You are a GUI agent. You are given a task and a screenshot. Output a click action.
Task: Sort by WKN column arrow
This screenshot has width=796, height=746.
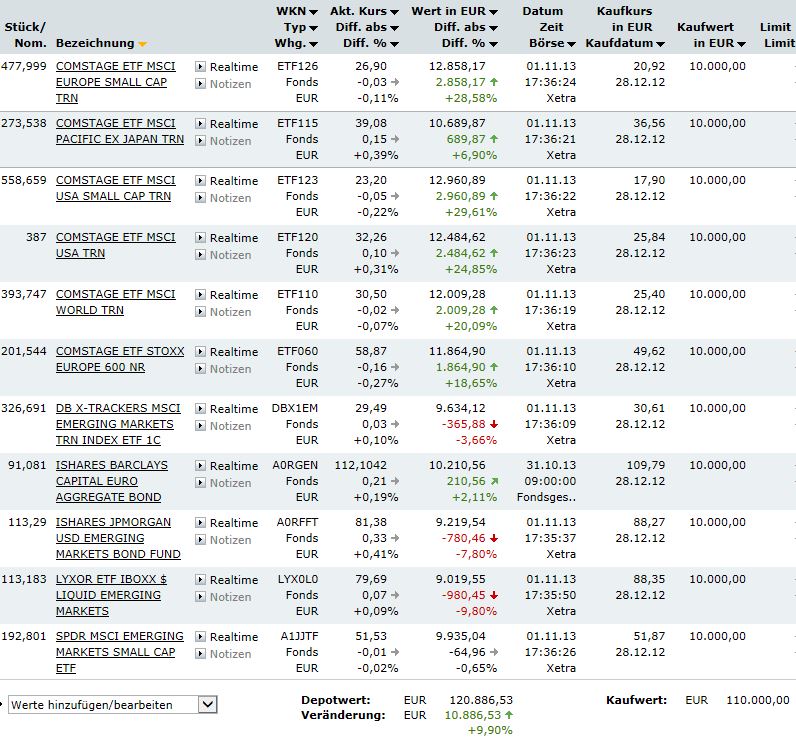(x=314, y=12)
